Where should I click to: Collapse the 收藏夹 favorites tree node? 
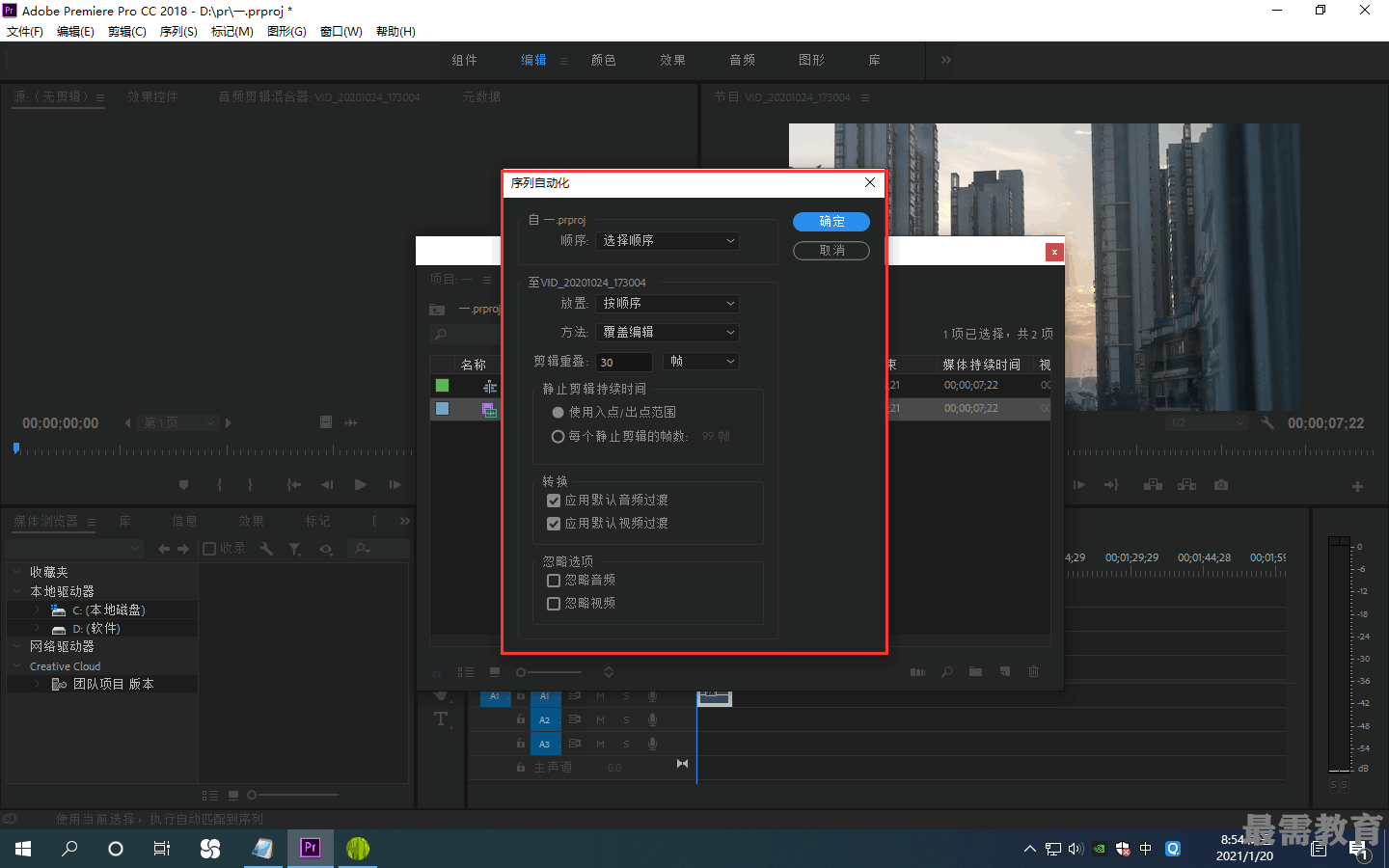click(x=17, y=572)
